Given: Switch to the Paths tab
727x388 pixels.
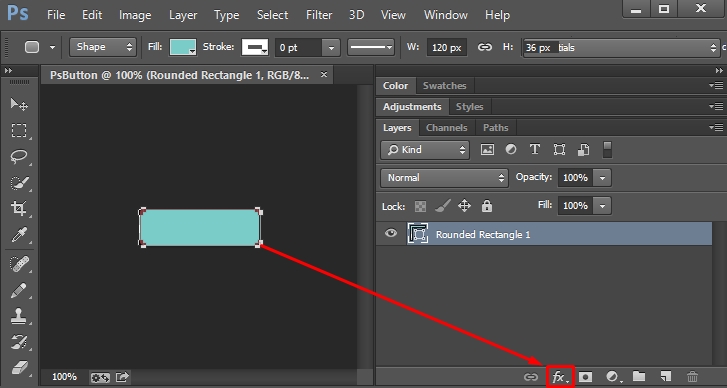Looking at the screenshot, I should (x=496, y=127).
